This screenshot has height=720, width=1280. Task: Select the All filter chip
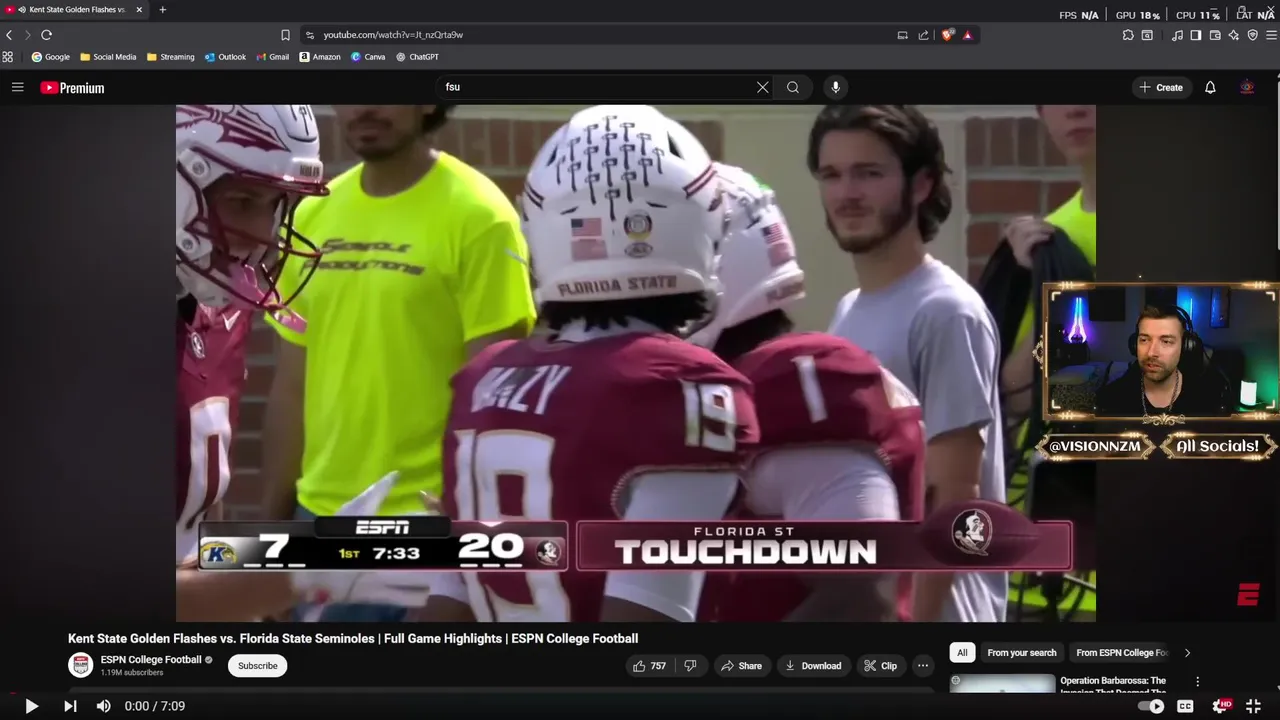(x=962, y=653)
